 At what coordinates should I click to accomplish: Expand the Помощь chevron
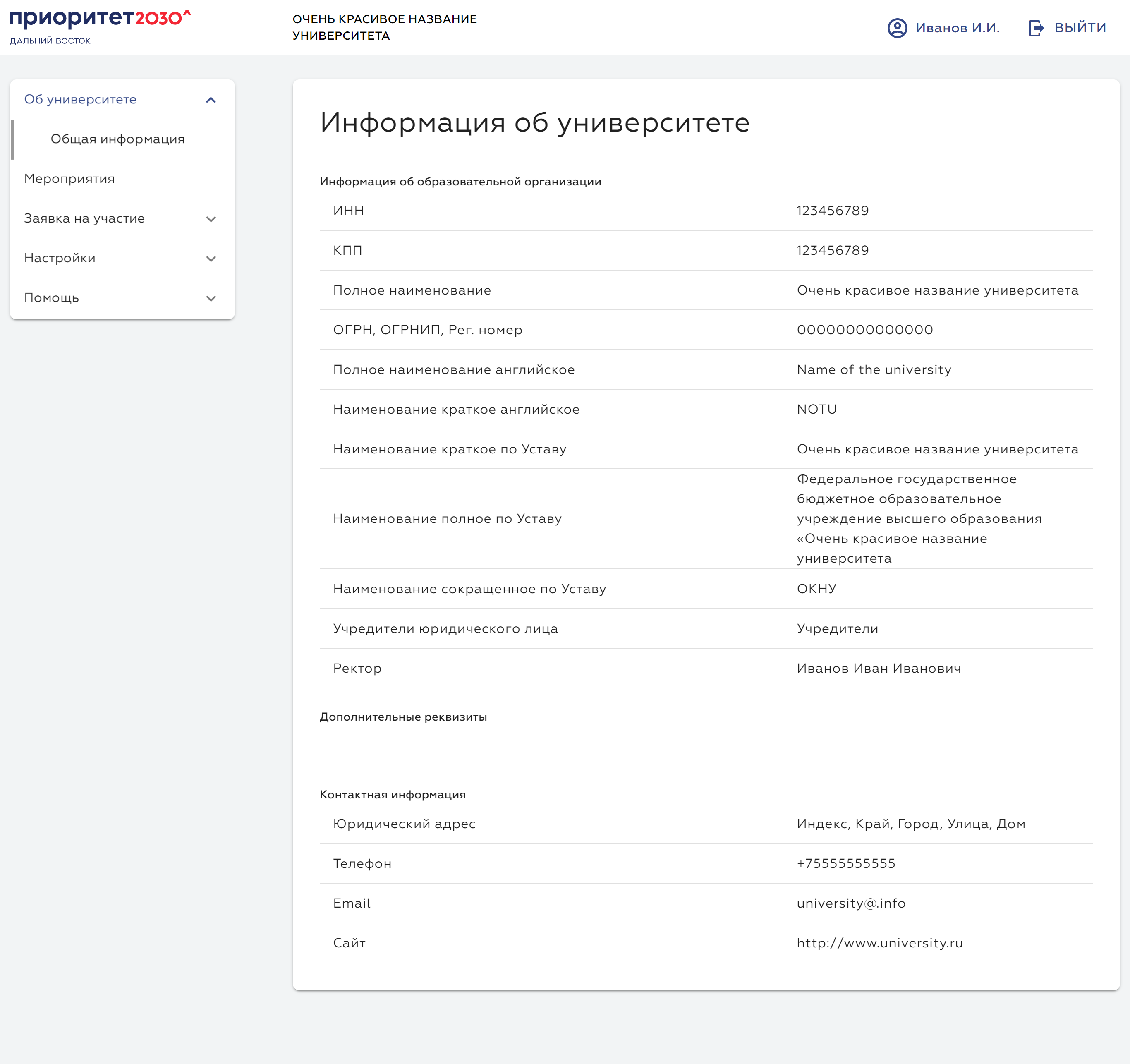click(x=211, y=299)
